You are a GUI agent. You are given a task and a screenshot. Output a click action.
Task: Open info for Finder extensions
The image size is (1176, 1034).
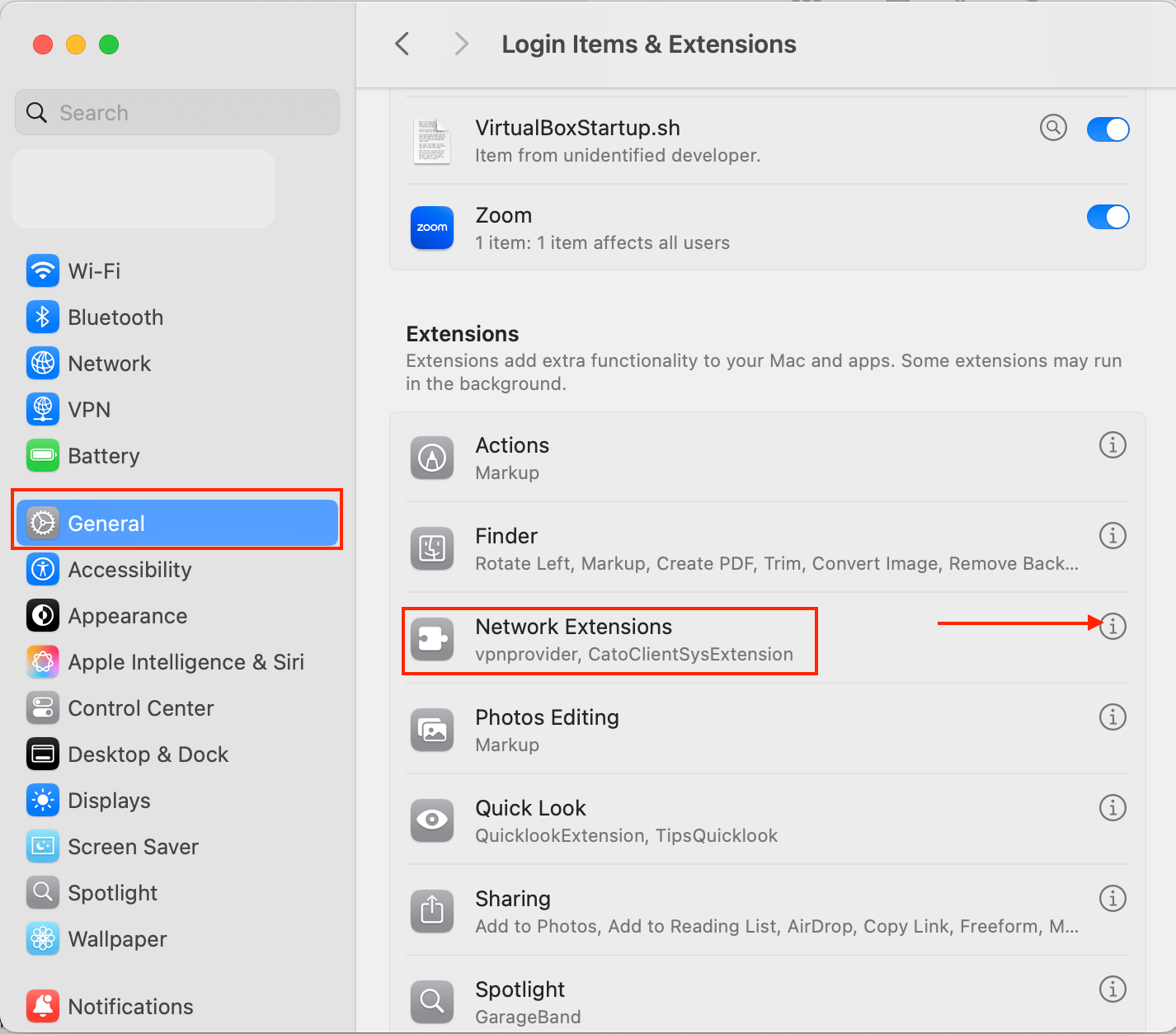(x=1112, y=536)
